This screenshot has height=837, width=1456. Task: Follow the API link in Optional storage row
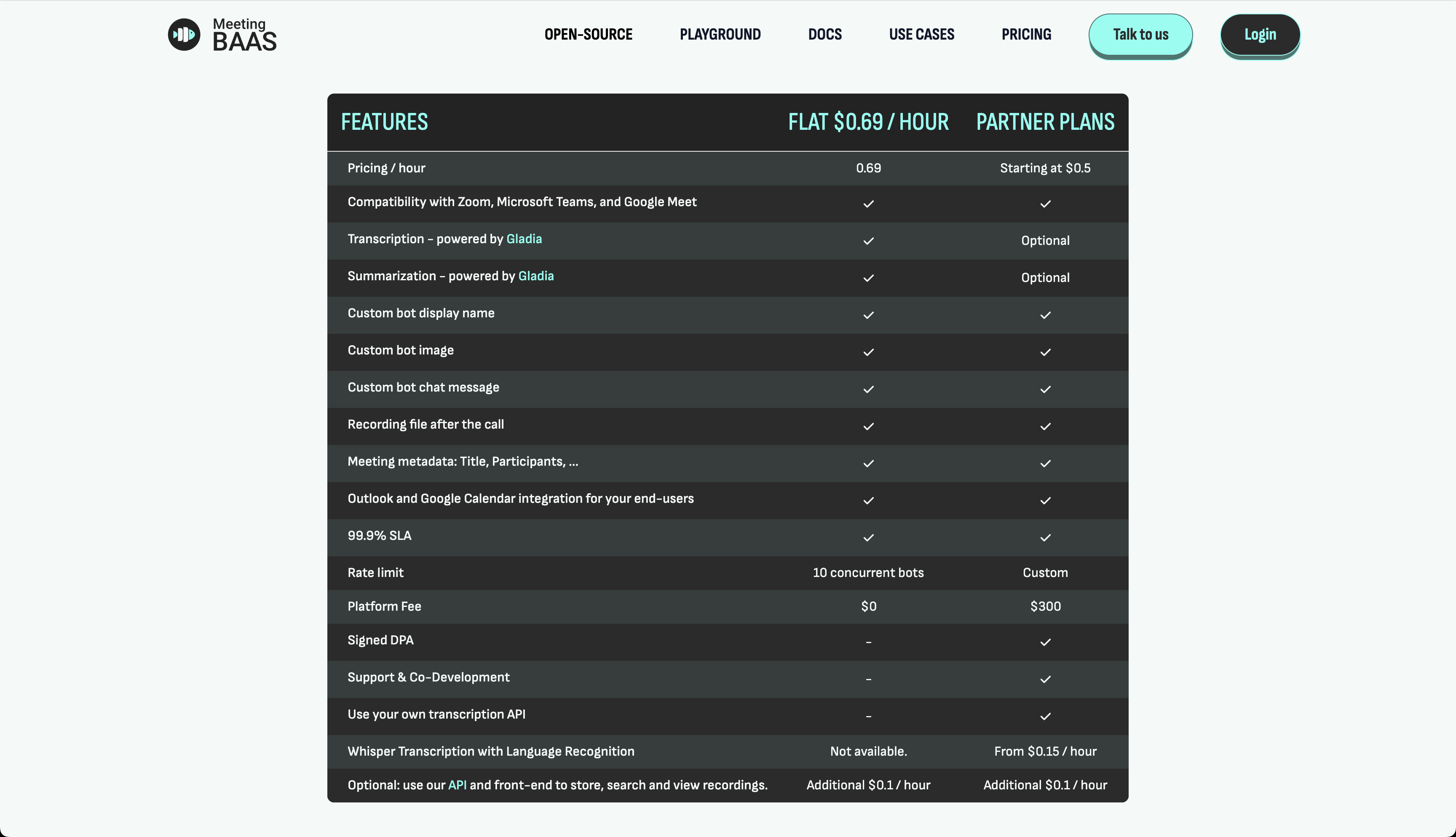pyautogui.click(x=458, y=785)
